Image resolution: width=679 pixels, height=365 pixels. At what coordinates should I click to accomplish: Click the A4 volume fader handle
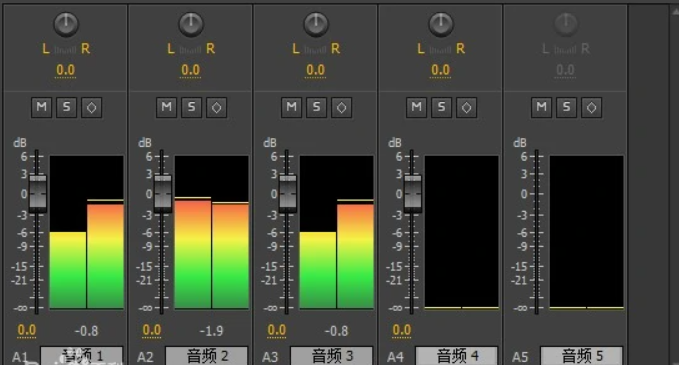pyautogui.click(x=413, y=193)
